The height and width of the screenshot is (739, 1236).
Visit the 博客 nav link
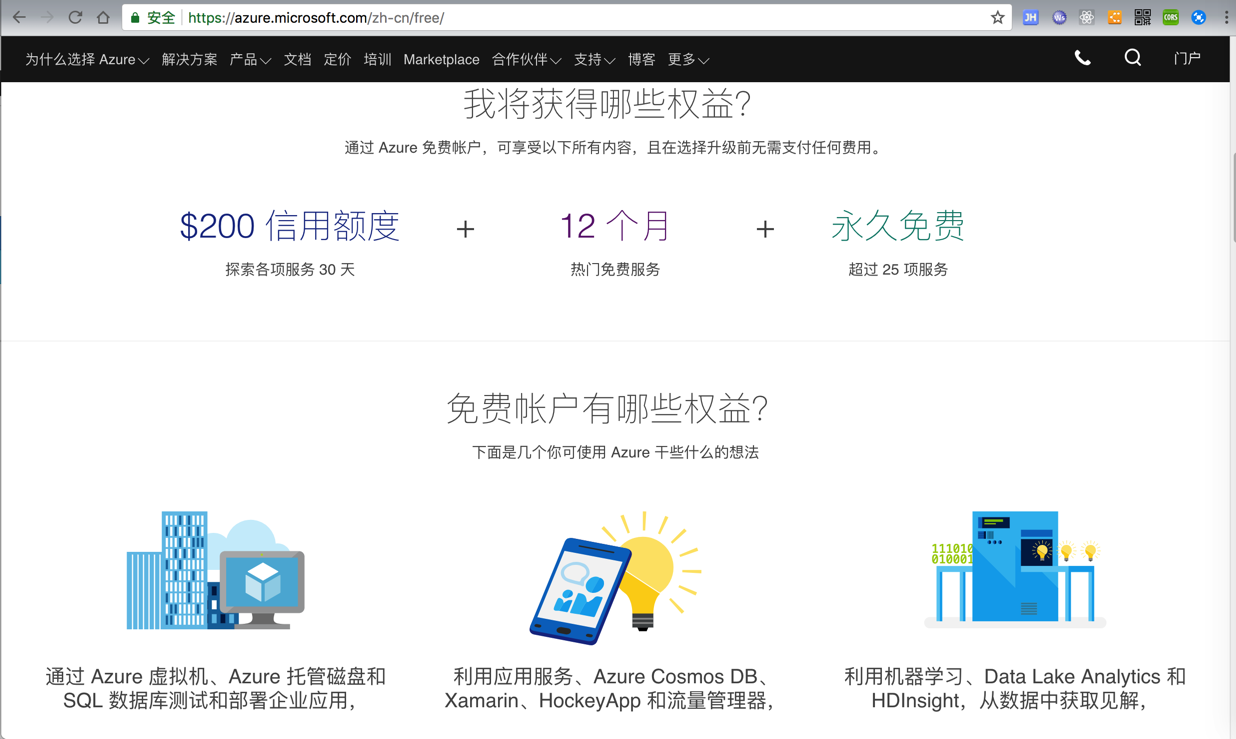(641, 60)
